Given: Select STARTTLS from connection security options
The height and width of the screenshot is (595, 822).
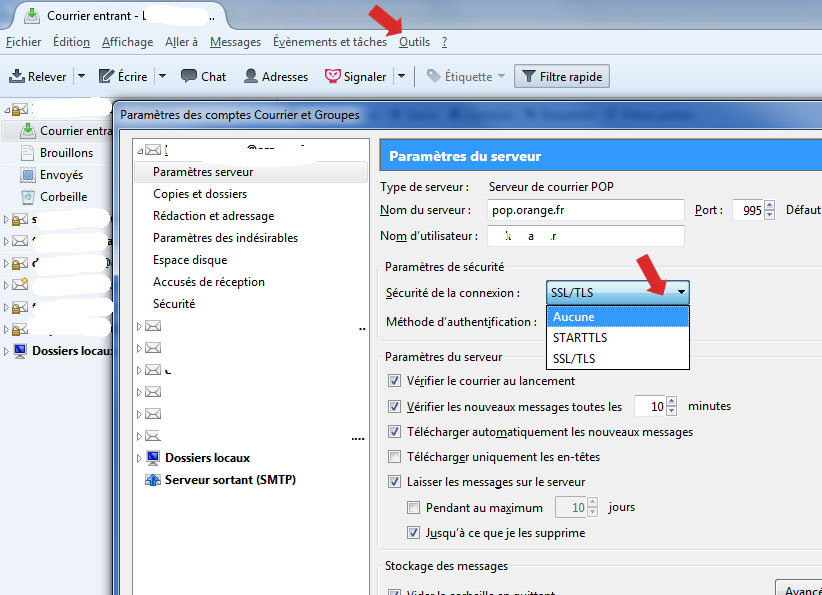Looking at the screenshot, I should click(580, 338).
